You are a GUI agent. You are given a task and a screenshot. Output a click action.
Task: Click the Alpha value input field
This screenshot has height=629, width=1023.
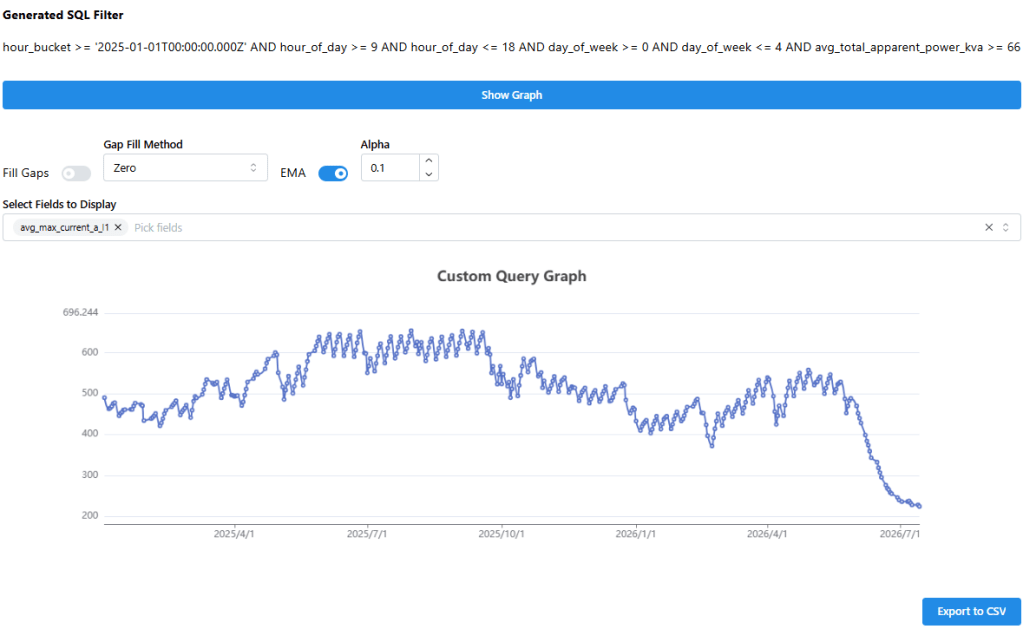tap(390, 168)
